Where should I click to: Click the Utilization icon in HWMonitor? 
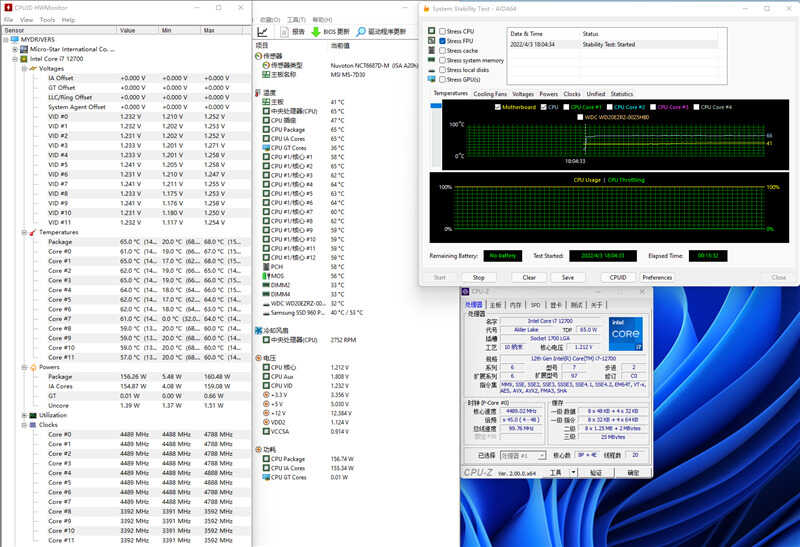[x=33, y=415]
